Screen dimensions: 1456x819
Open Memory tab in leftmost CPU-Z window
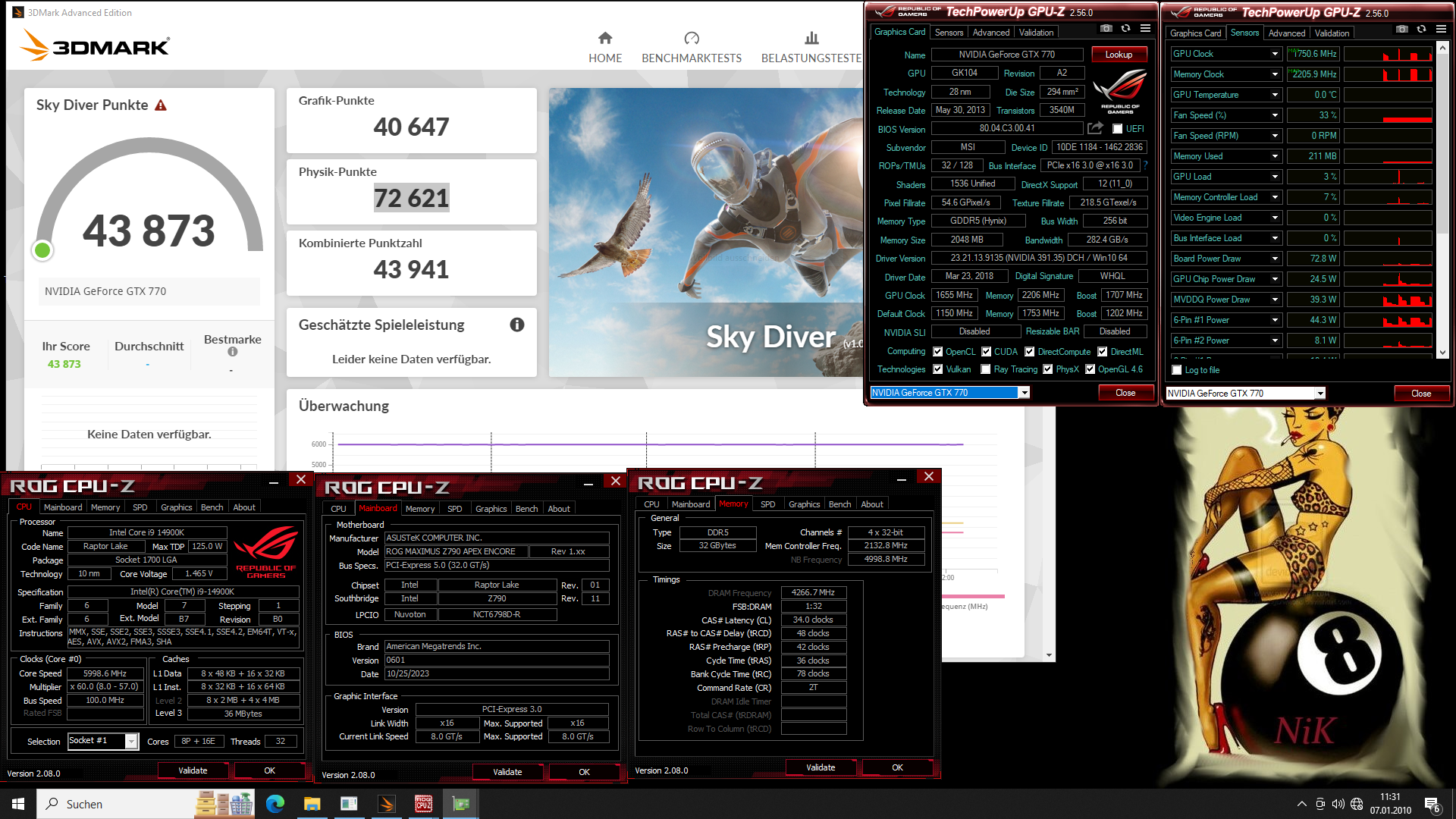coord(105,507)
